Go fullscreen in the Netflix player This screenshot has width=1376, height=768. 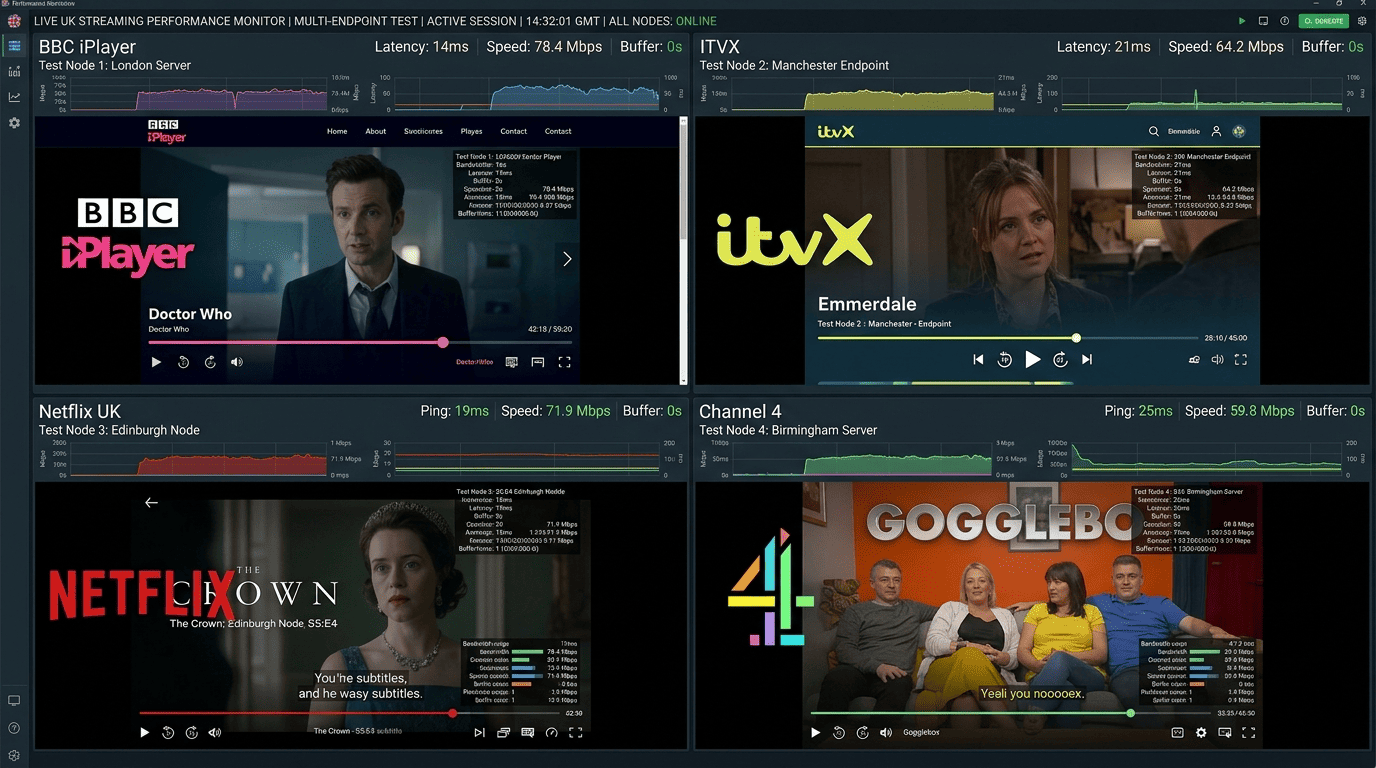575,733
